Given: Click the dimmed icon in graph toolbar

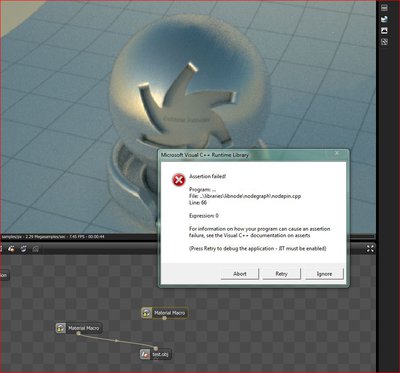Looking at the screenshot, I should [x=35, y=249].
